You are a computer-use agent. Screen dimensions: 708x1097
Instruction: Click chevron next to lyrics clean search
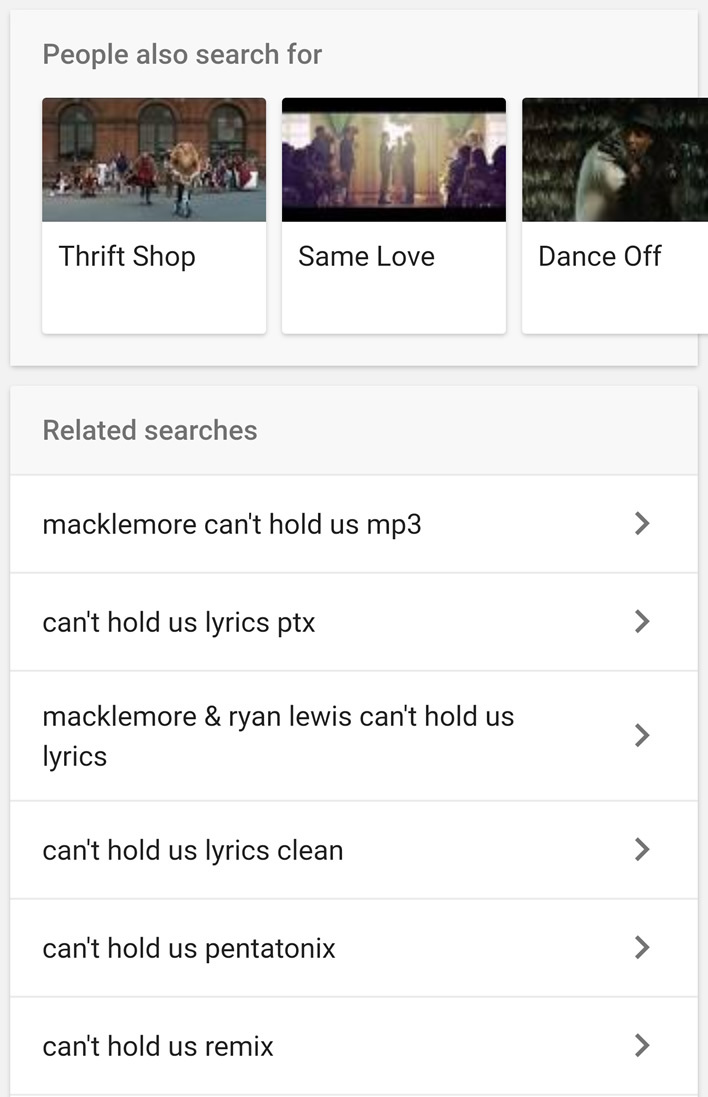(642, 850)
